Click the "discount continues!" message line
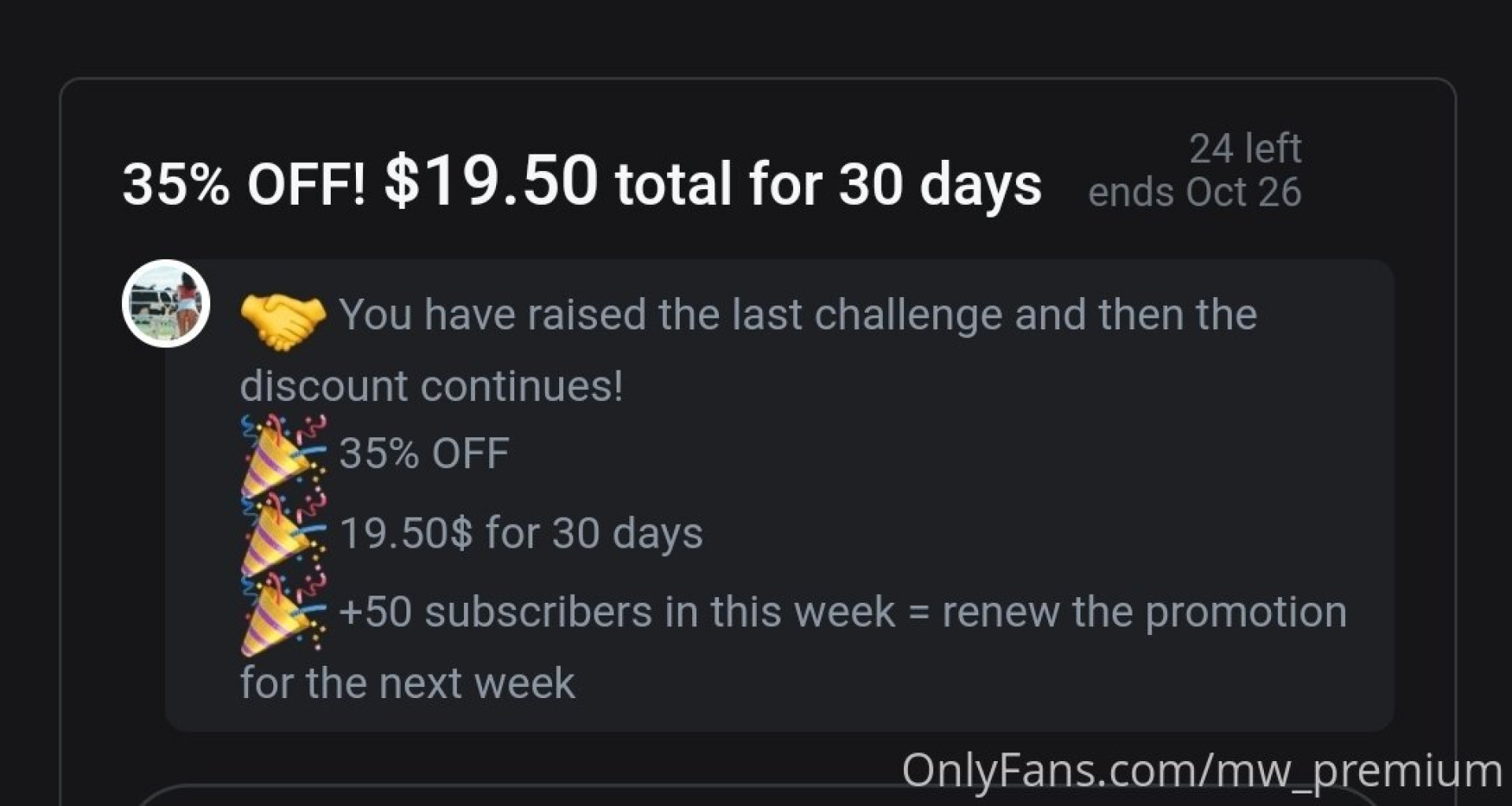 (431, 386)
